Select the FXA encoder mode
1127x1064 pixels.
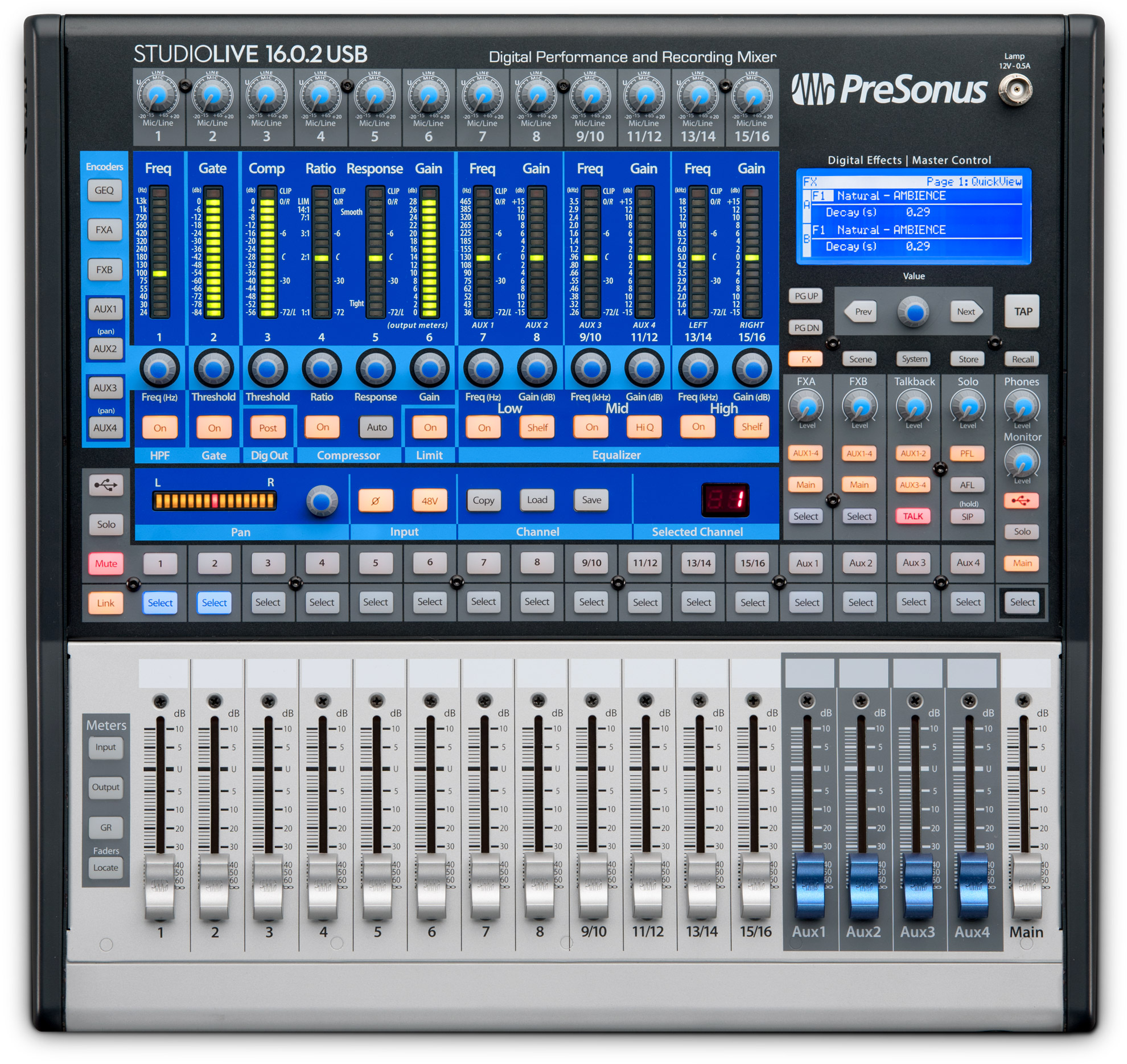105,230
